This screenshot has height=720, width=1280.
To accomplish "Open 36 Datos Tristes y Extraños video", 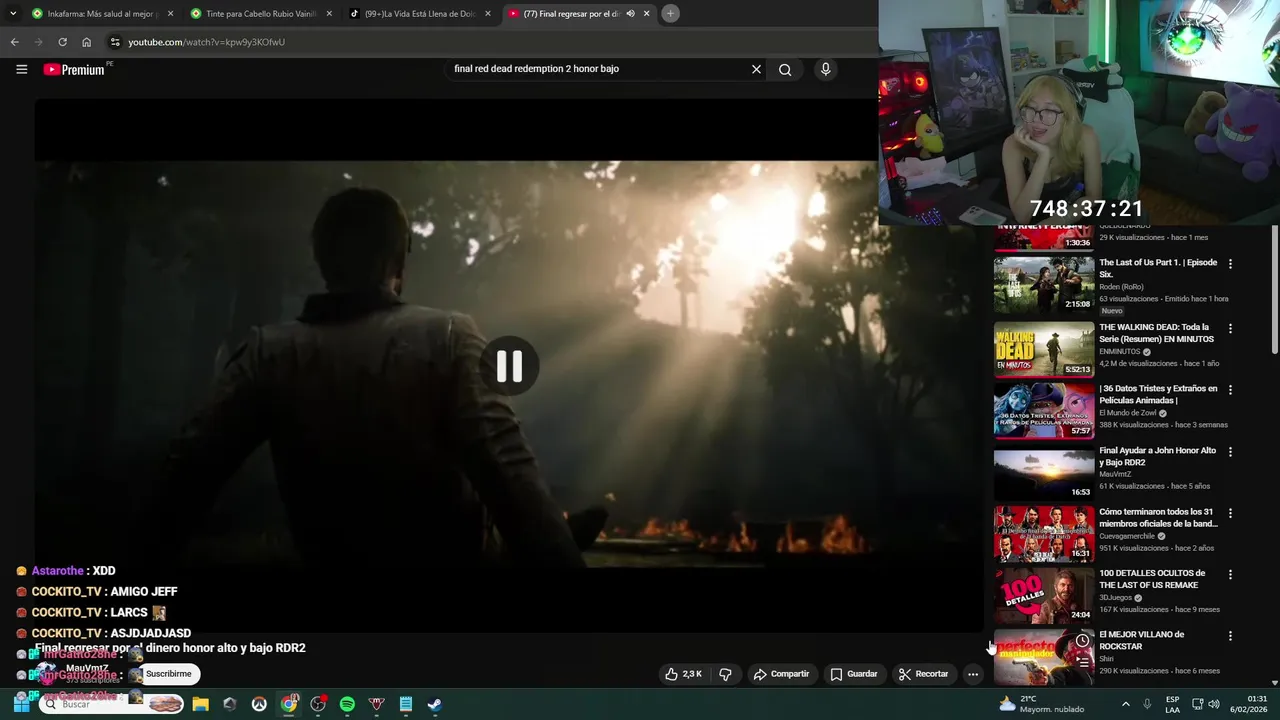I will click(x=1043, y=410).
